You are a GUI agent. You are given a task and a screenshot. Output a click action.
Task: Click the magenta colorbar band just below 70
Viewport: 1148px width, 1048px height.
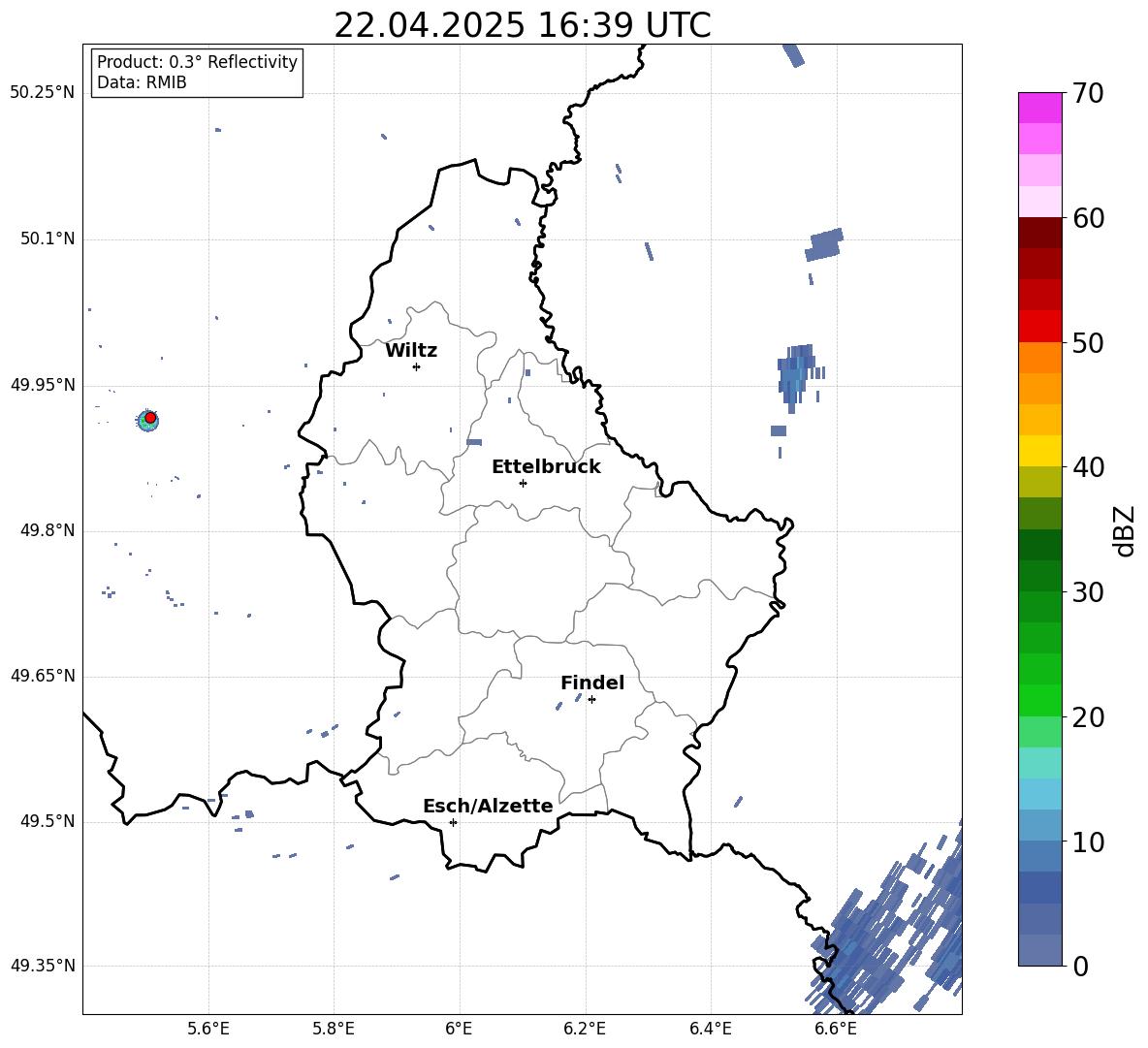tap(1039, 108)
